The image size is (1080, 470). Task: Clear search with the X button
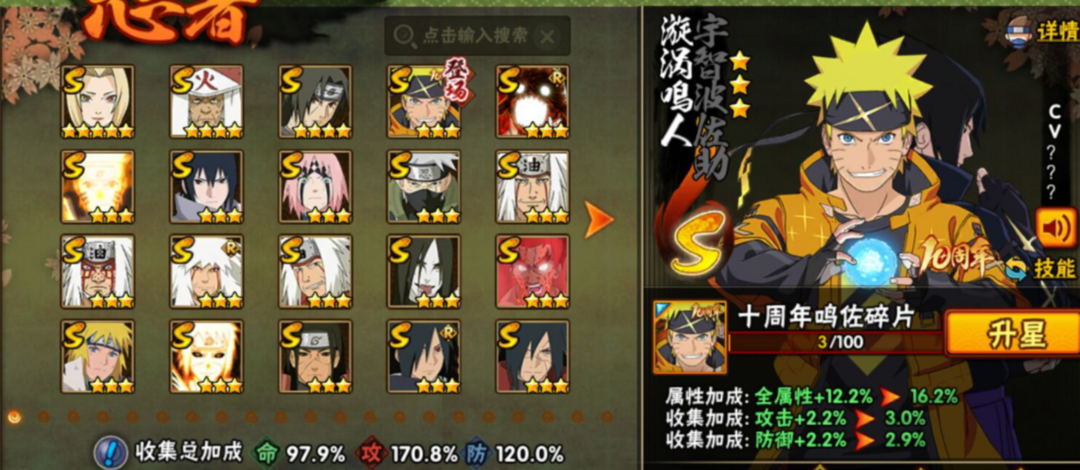coord(547,37)
